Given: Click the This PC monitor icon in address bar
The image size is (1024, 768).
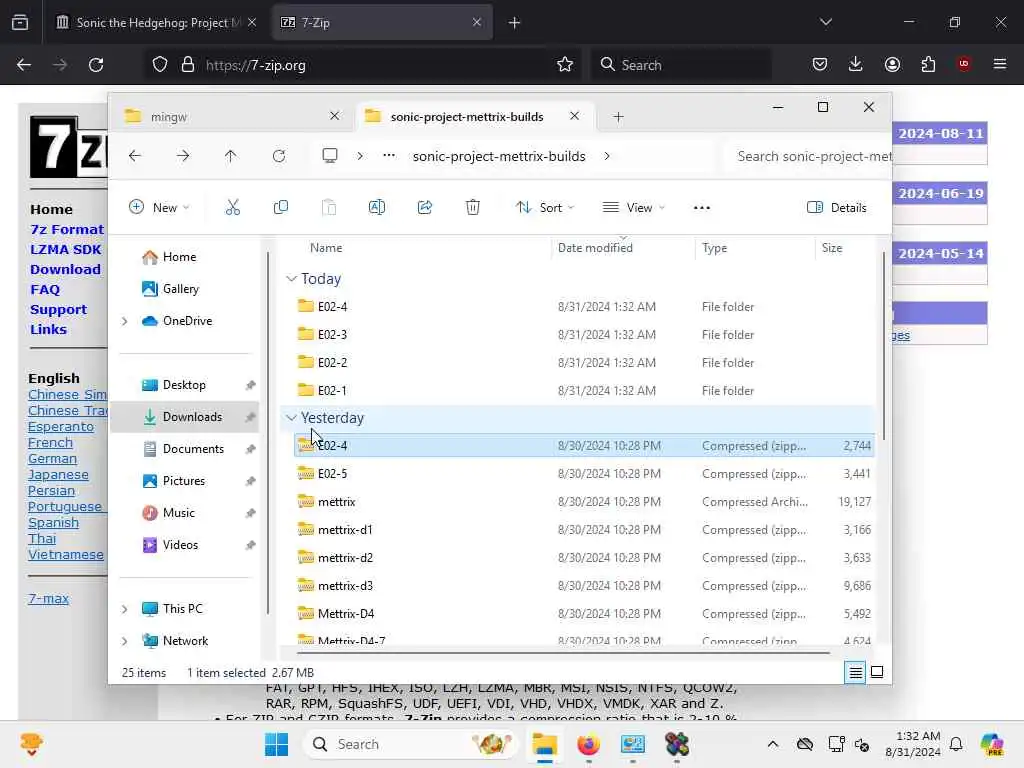Looking at the screenshot, I should point(330,155).
